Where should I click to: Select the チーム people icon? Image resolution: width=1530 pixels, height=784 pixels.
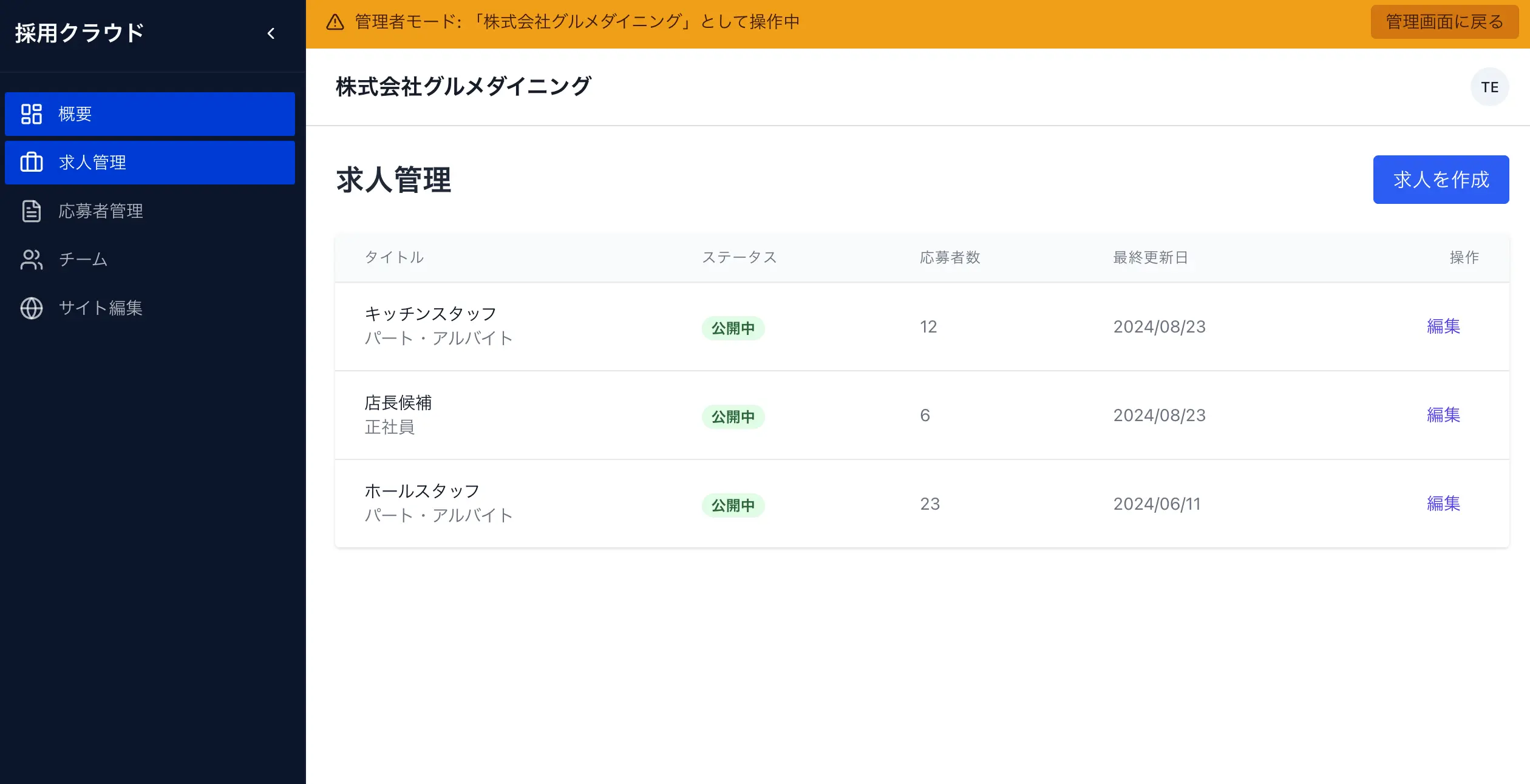click(x=32, y=259)
